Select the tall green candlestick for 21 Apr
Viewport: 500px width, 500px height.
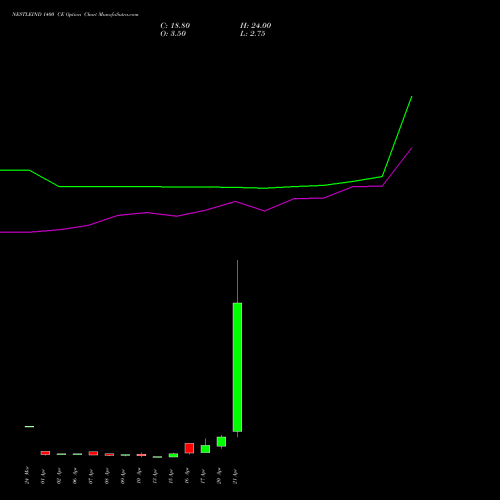pos(237,367)
